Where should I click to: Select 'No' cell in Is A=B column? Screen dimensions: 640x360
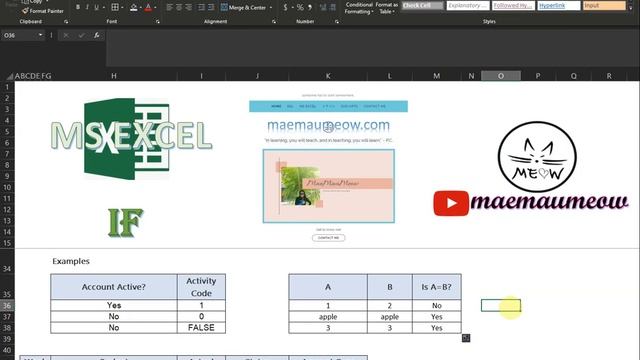coord(437,306)
